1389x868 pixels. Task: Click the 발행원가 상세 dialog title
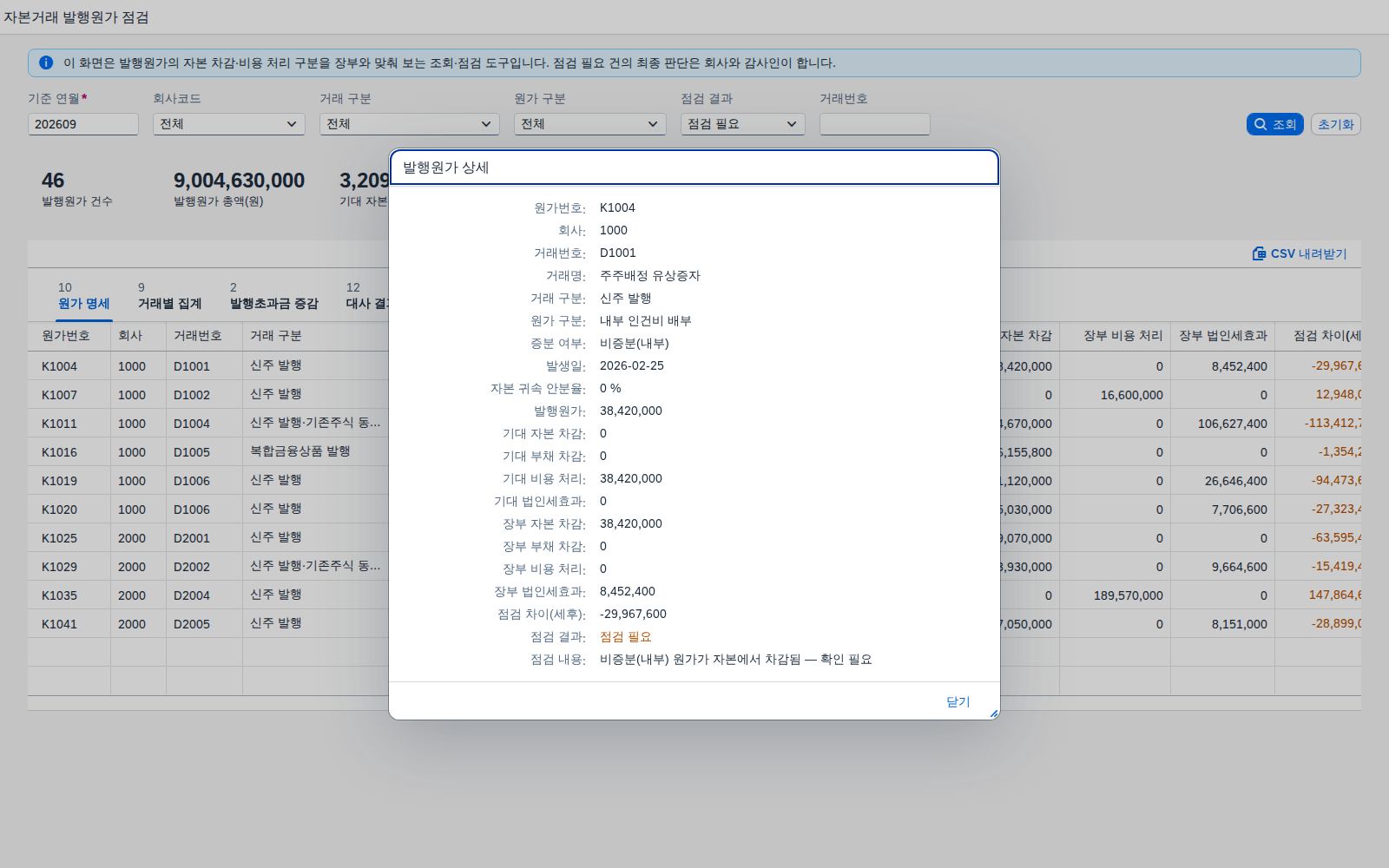[446, 168]
